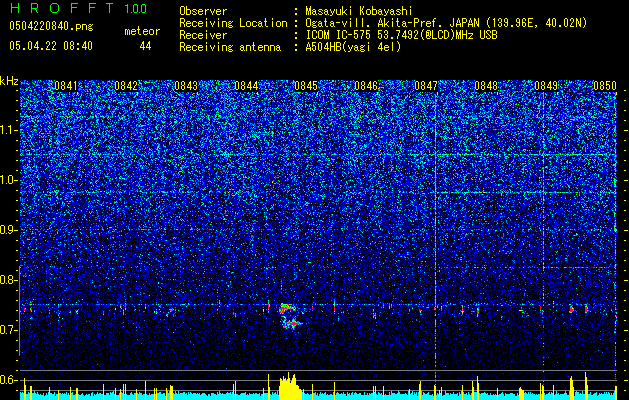Click the 0.8 kHz axis label
Screen dimensions: 629x400
pyautogui.click(x=9, y=280)
